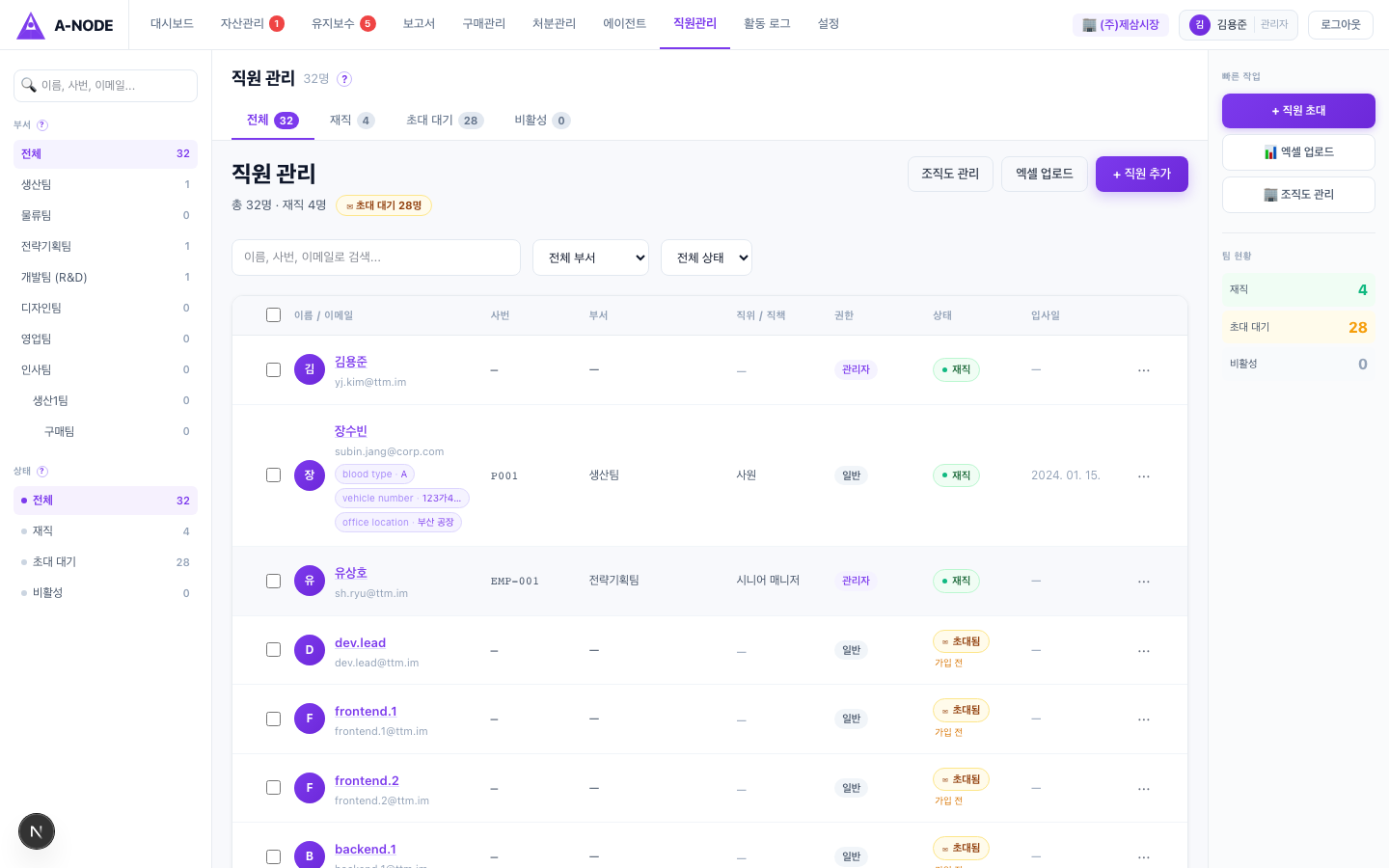
Task: Check the select-all checkbox in table header
Action: 274,314
